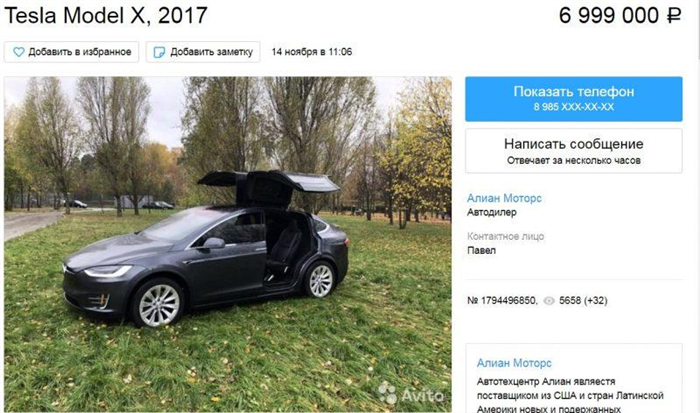The width and height of the screenshot is (700, 413).
Task: Click the listing number 1794496850
Action: click(x=502, y=300)
